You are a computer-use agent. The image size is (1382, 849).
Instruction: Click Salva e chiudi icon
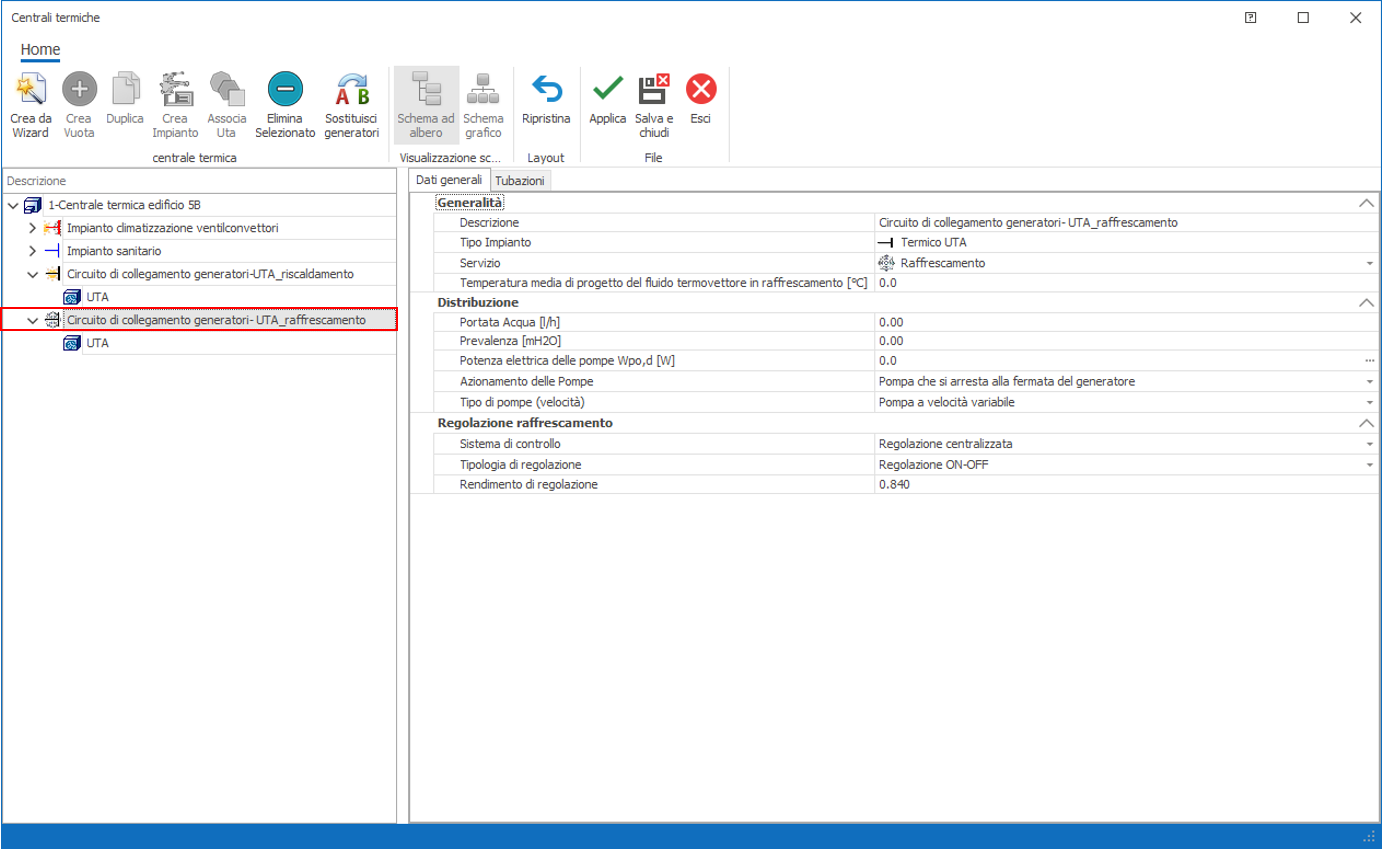654,91
